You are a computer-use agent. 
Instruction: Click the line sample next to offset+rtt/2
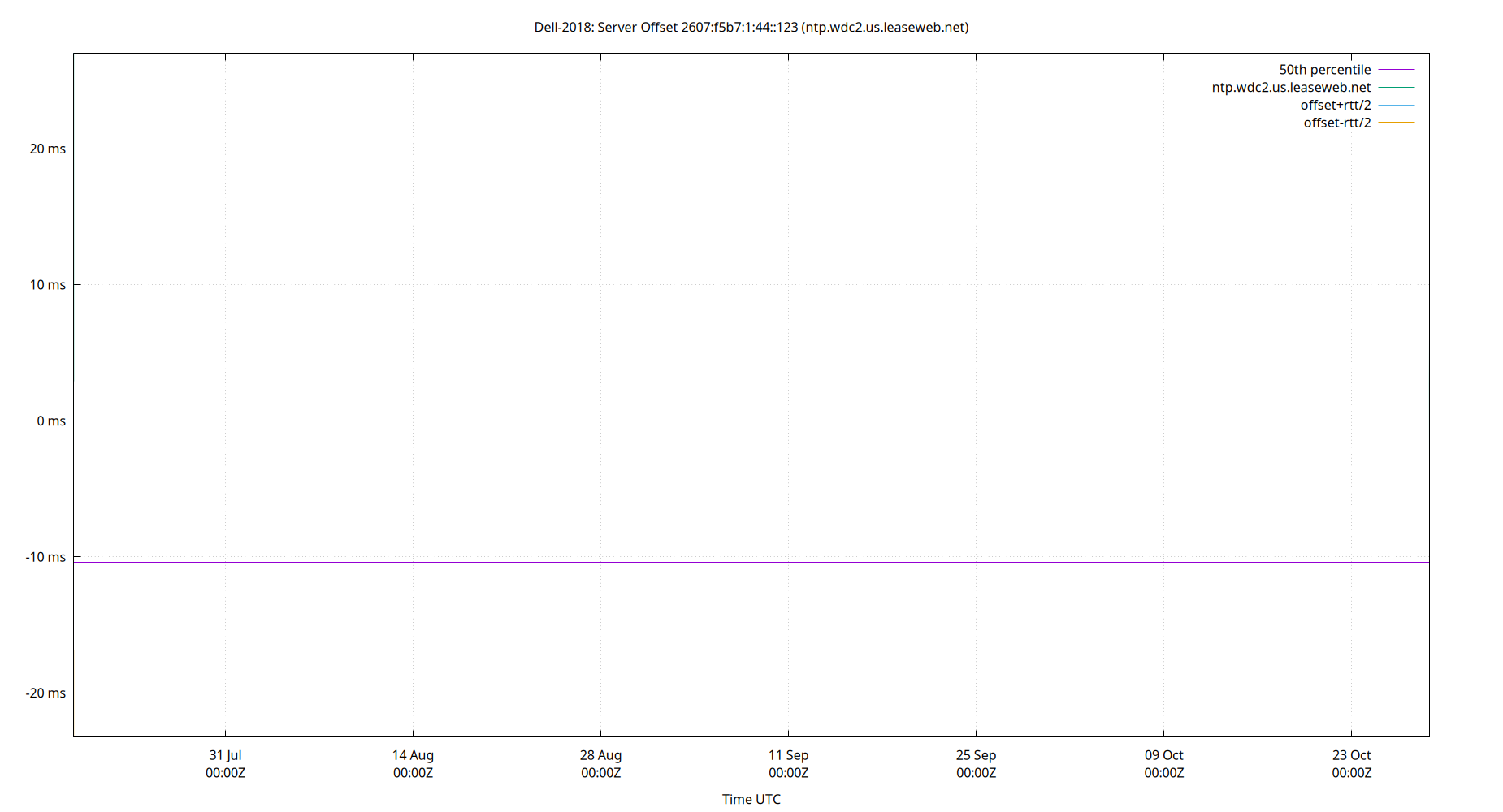pyautogui.click(x=1396, y=105)
